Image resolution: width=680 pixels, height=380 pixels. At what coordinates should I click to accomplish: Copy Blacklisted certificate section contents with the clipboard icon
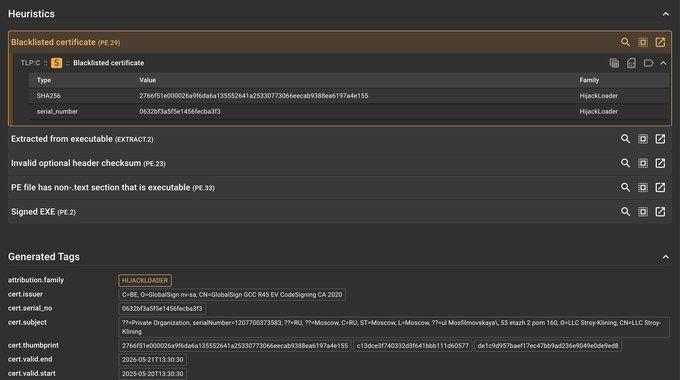click(614, 63)
